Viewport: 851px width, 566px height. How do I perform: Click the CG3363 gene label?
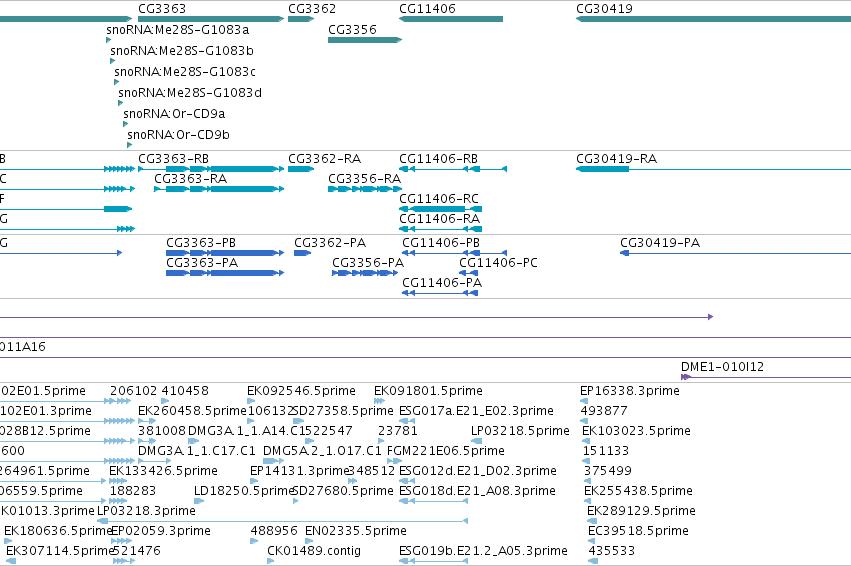tap(162, 9)
